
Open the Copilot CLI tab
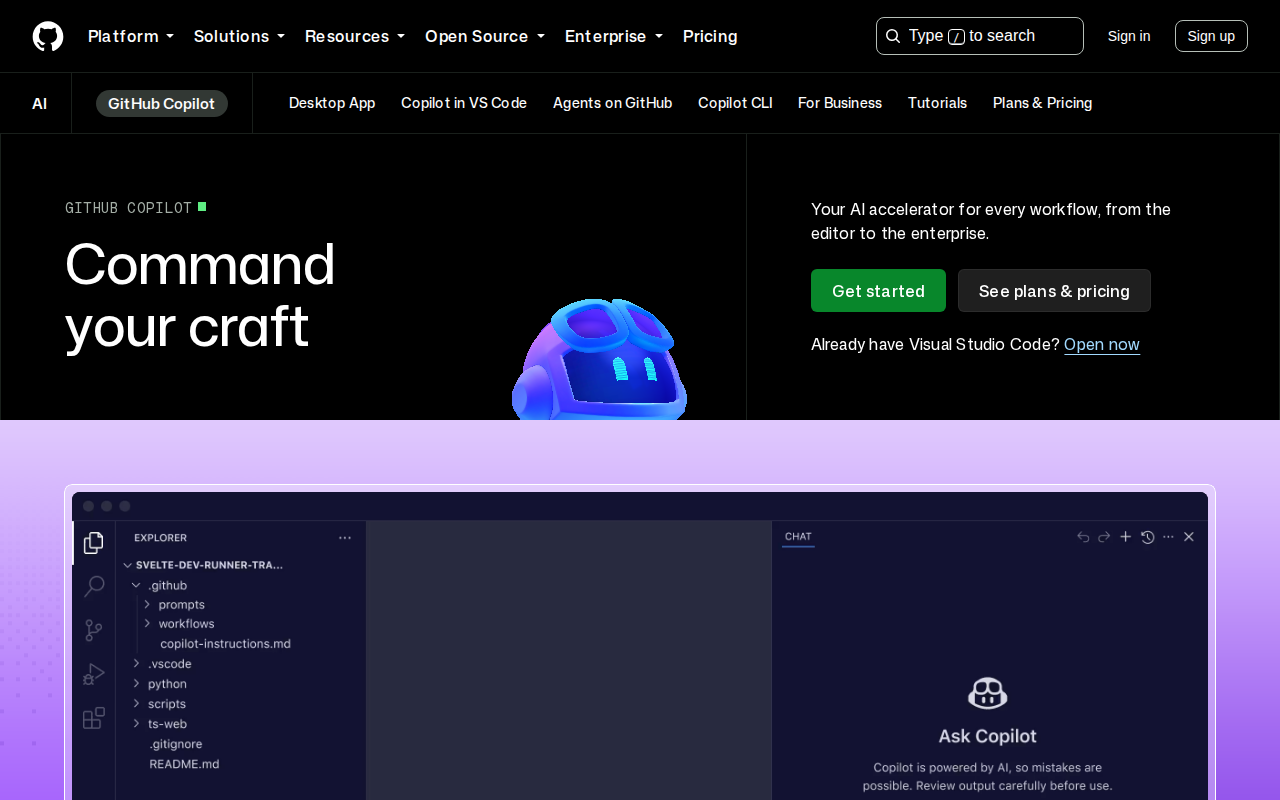coord(735,103)
